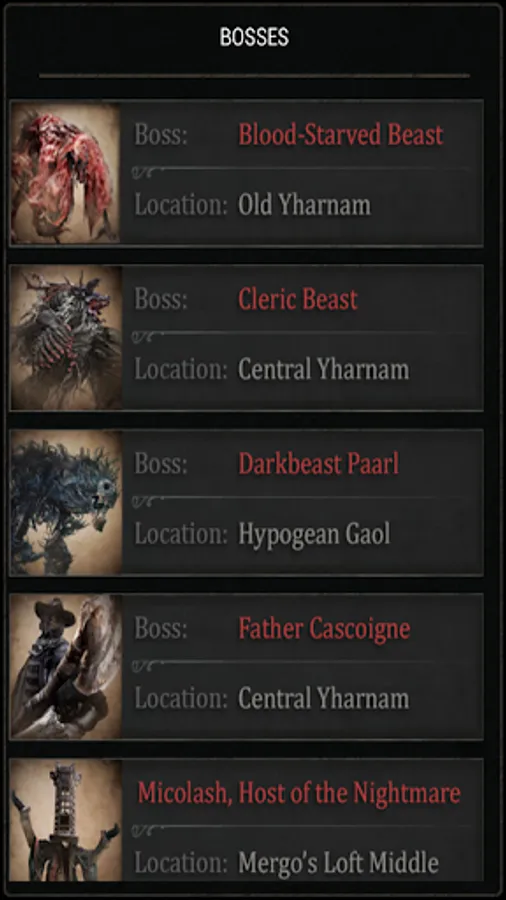Screen dimensions: 506x900
Task: Click the Location label beside Hypogean Gaol
Action: (181, 535)
